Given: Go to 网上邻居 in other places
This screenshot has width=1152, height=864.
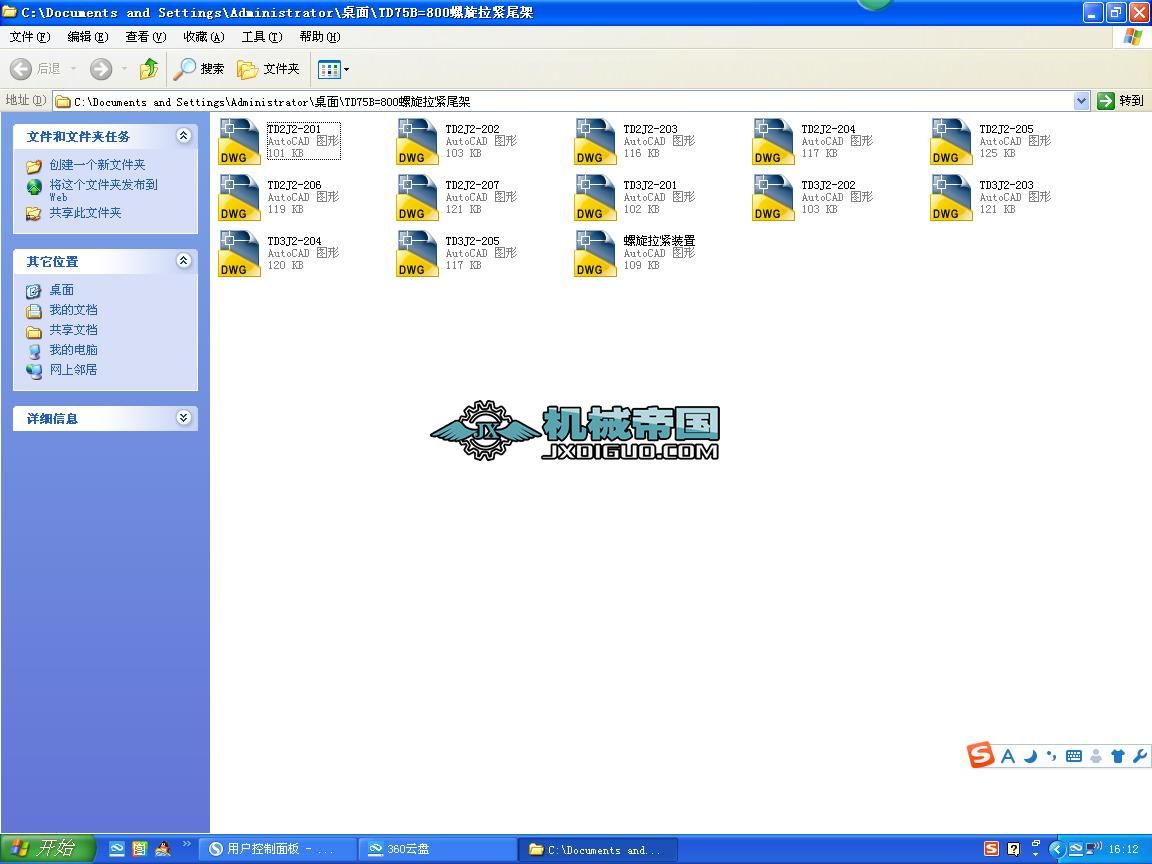Looking at the screenshot, I should coord(73,370).
